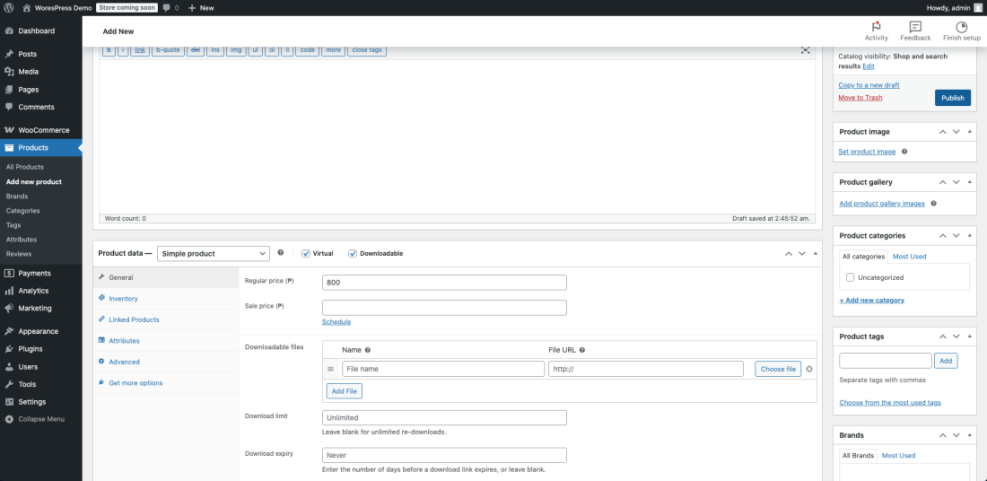This screenshot has width=987, height=481.
Task: Toggle collapse of Product tags panel
Action: pos(969,336)
